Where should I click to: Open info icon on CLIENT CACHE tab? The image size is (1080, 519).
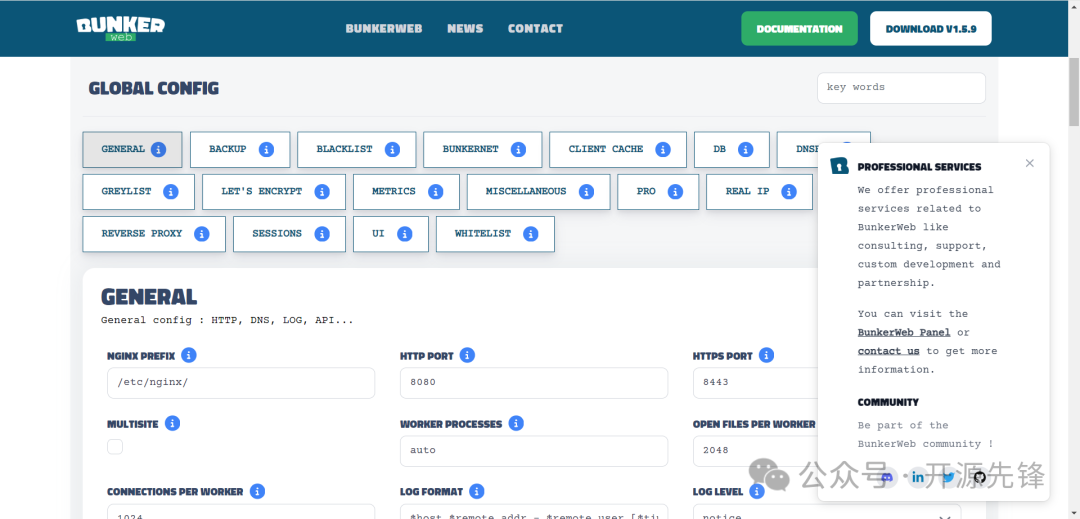(x=663, y=149)
